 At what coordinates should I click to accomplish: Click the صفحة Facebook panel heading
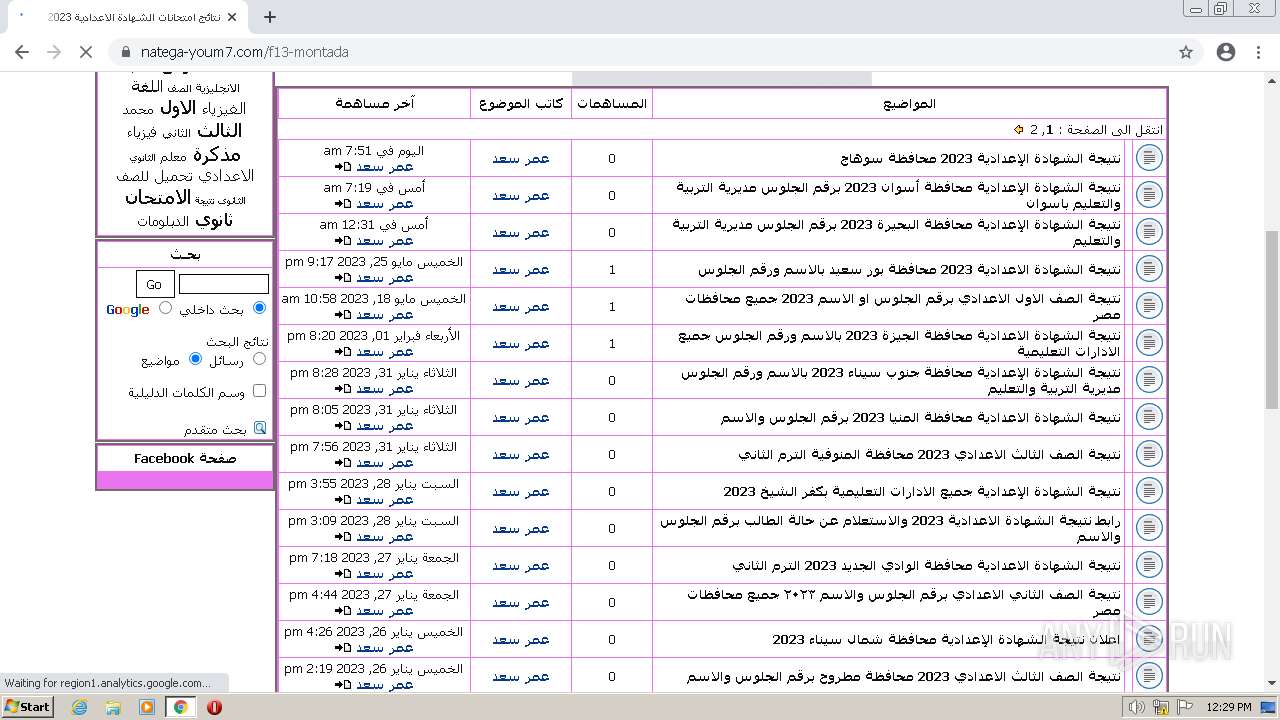point(185,458)
